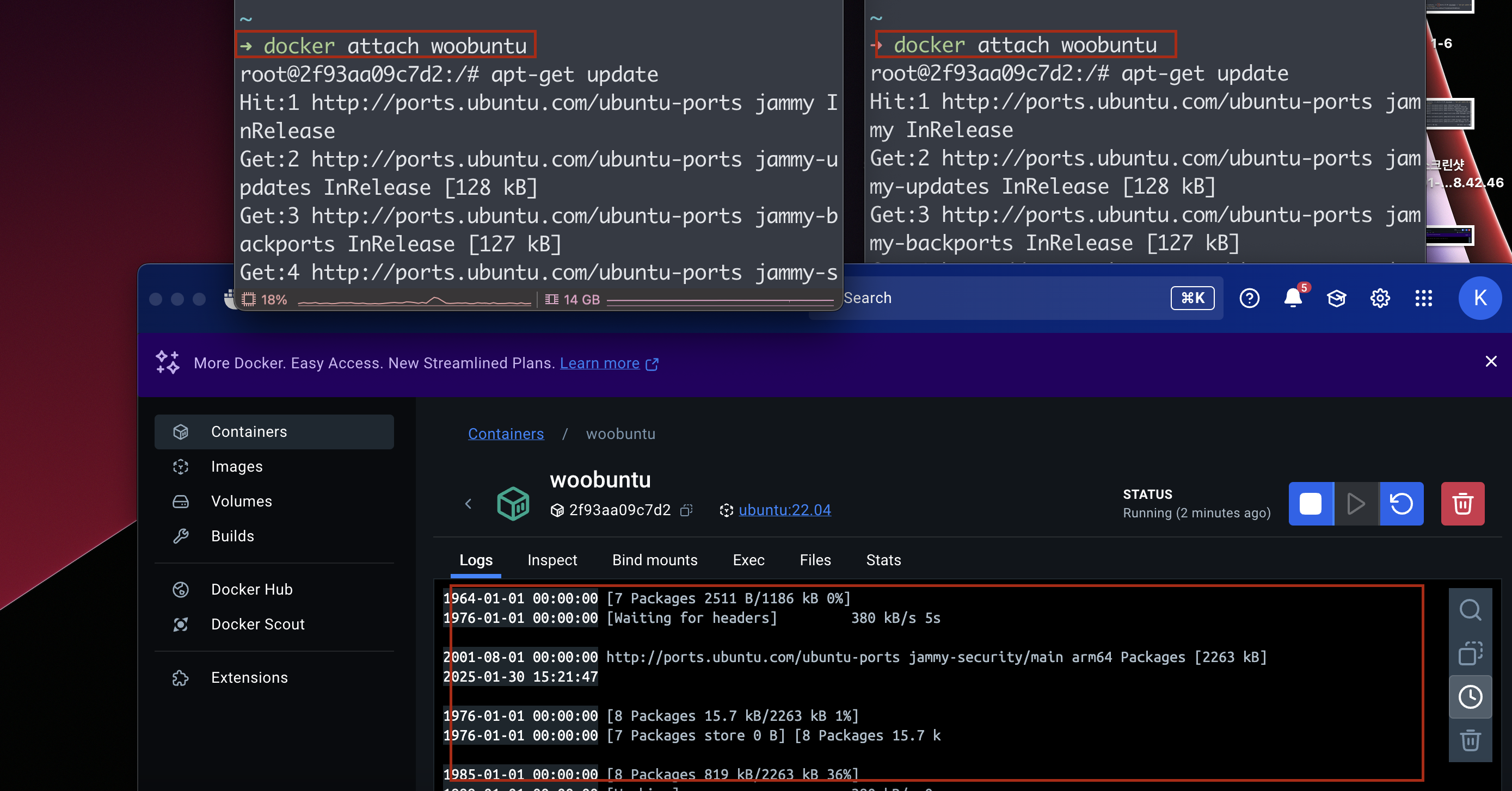Go to Docker Hub in the sidebar

(274, 589)
